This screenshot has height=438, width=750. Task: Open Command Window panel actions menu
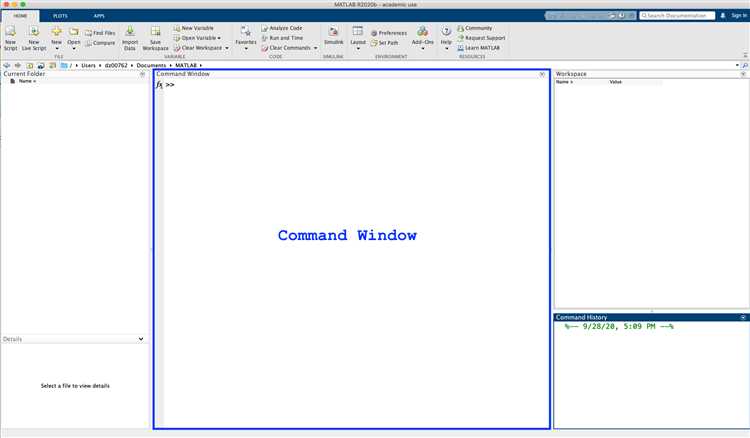542,74
